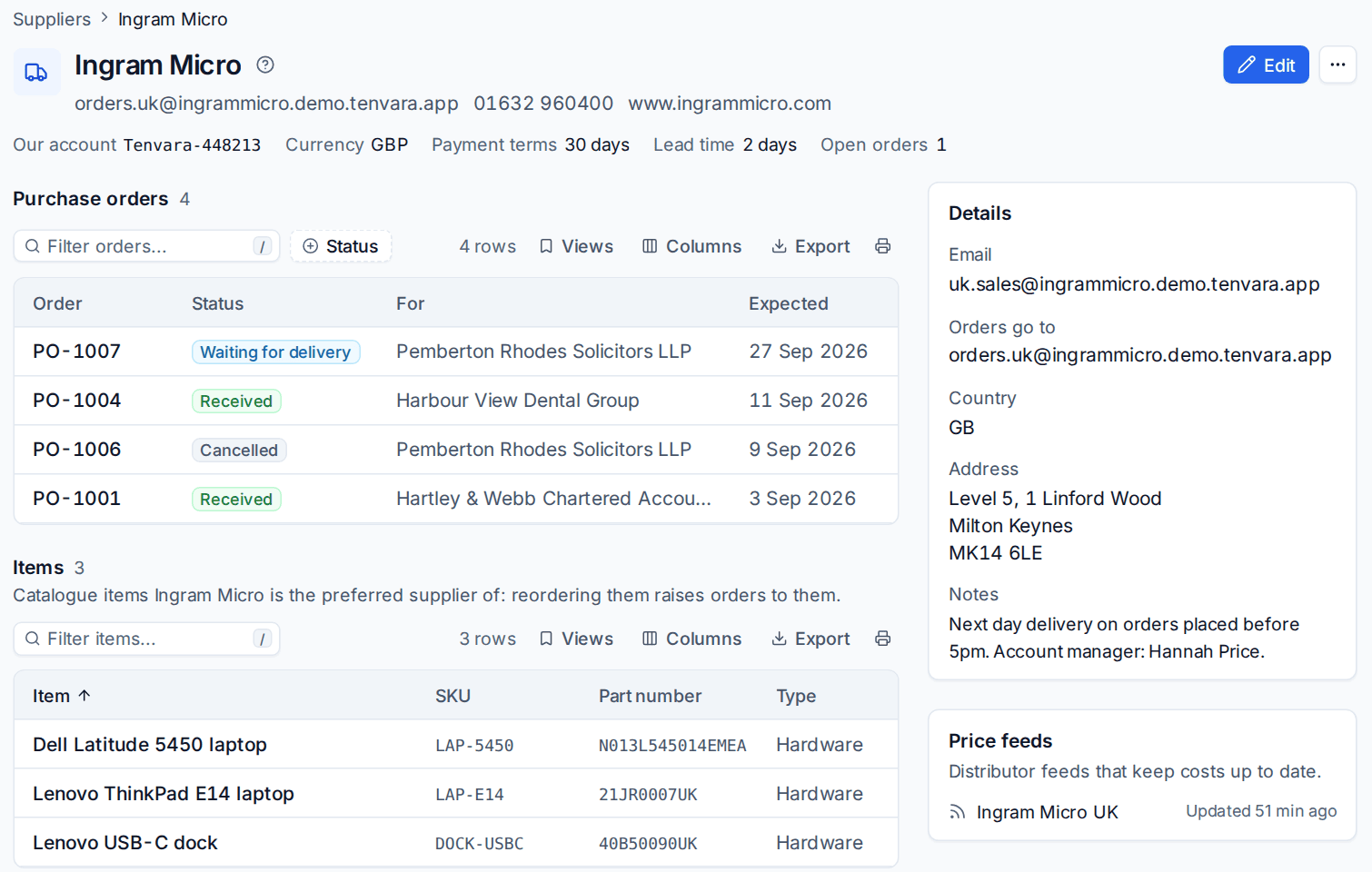Viewport: 1372px width, 872px height.
Task: Open order PO-1001
Action: [x=76, y=499]
